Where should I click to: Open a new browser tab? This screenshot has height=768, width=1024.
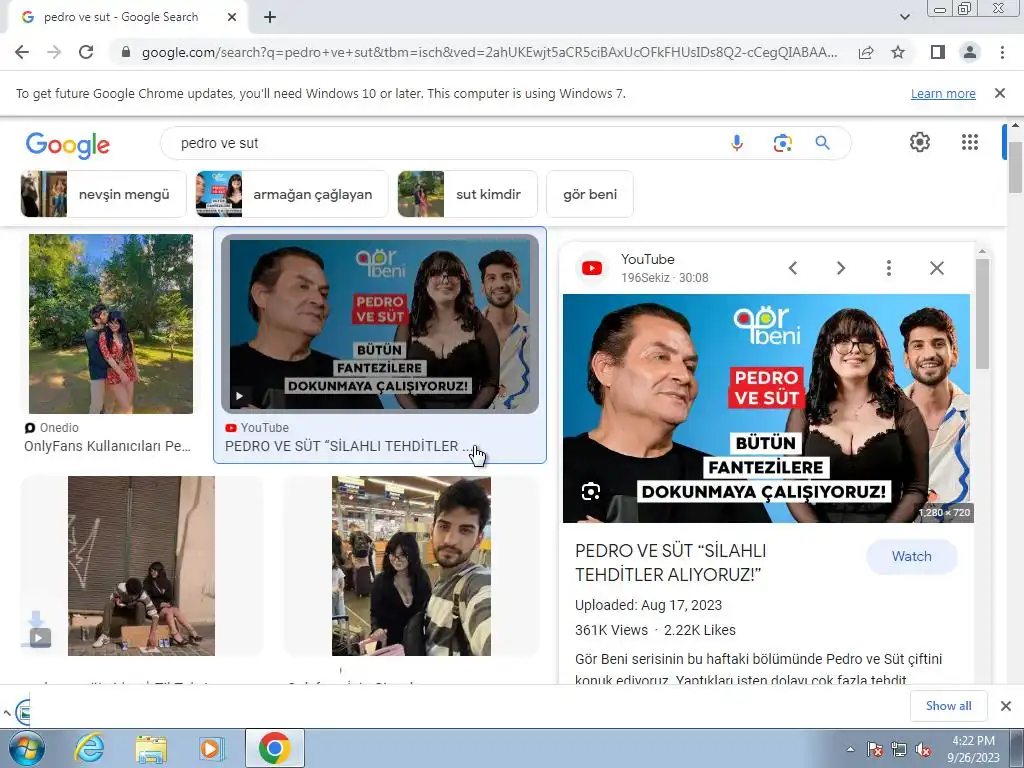pos(270,18)
